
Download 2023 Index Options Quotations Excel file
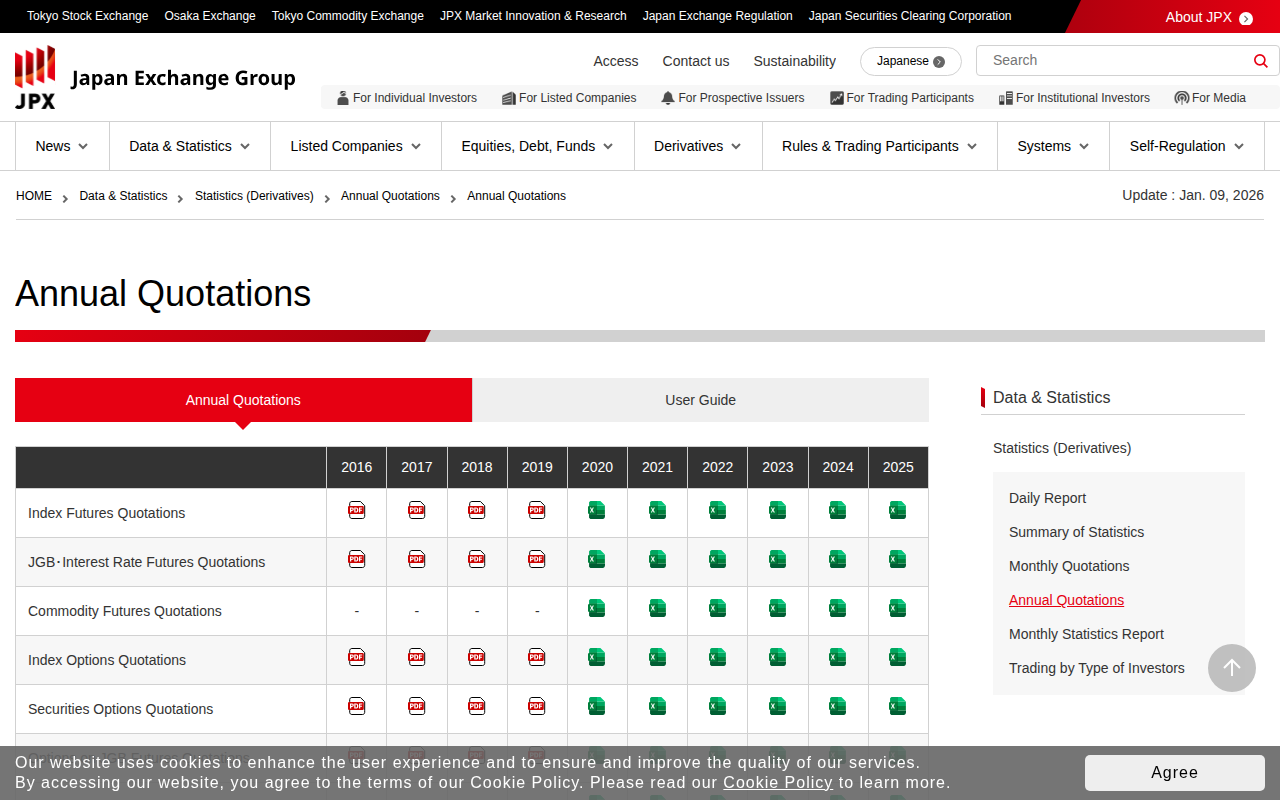[x=777, y=658]
